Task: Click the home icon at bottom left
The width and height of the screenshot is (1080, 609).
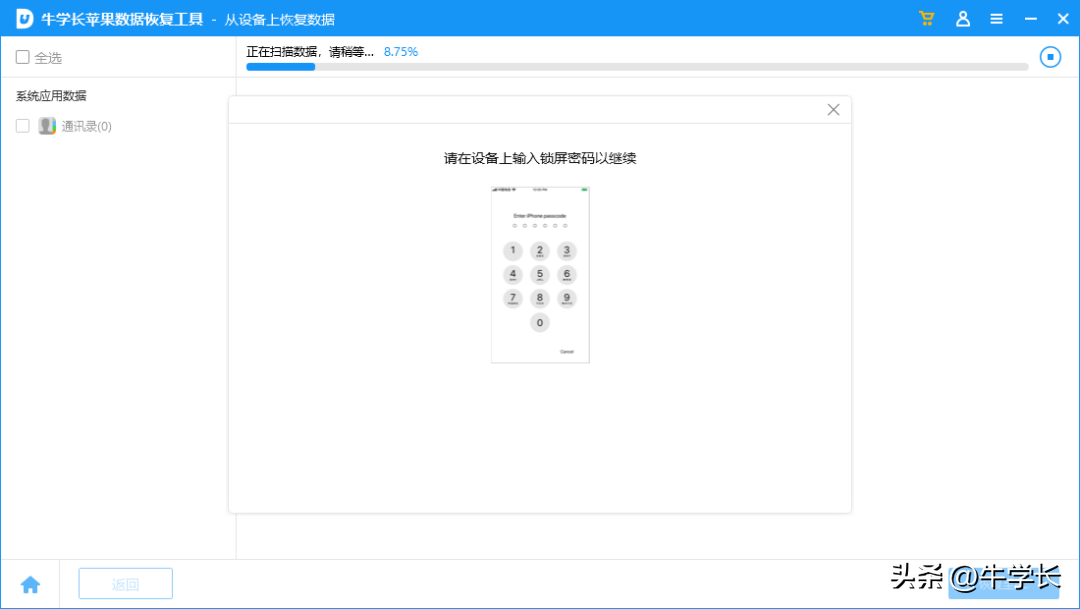Action: click(x=31, y=583)
